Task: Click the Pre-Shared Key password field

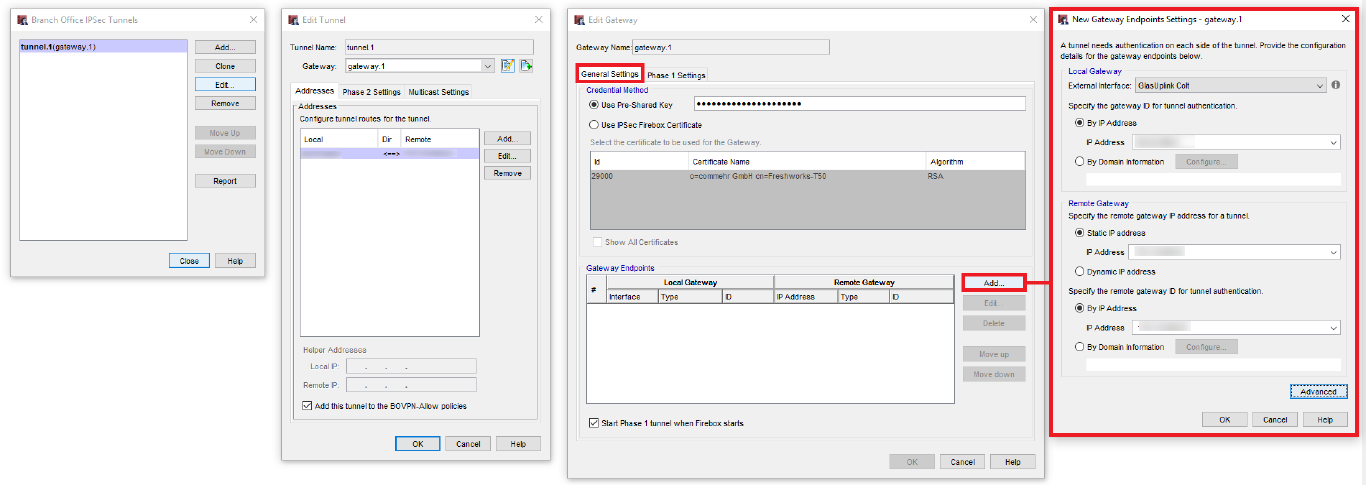Action: [858, 104]
